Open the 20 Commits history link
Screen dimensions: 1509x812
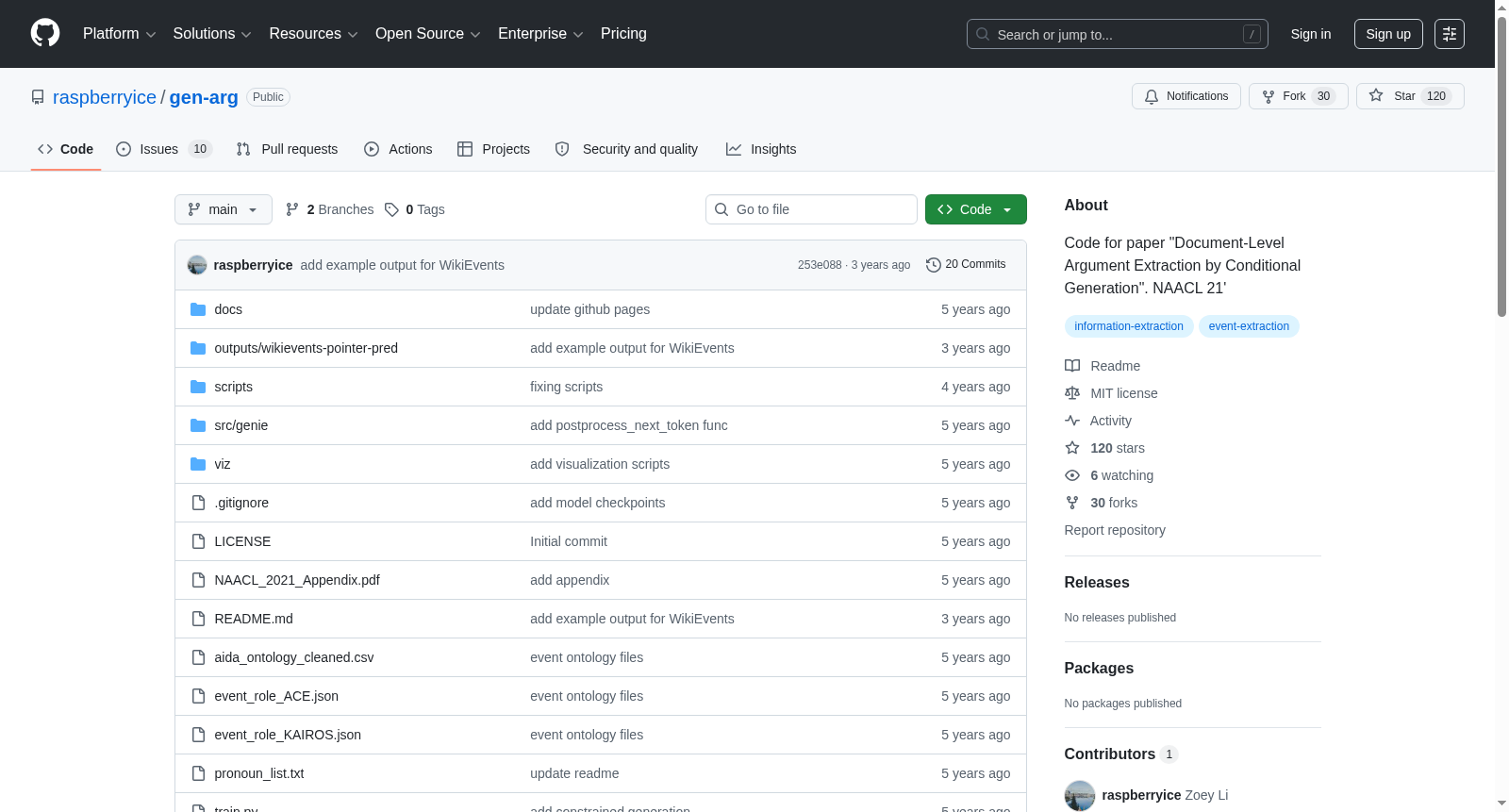pos(967,265)
